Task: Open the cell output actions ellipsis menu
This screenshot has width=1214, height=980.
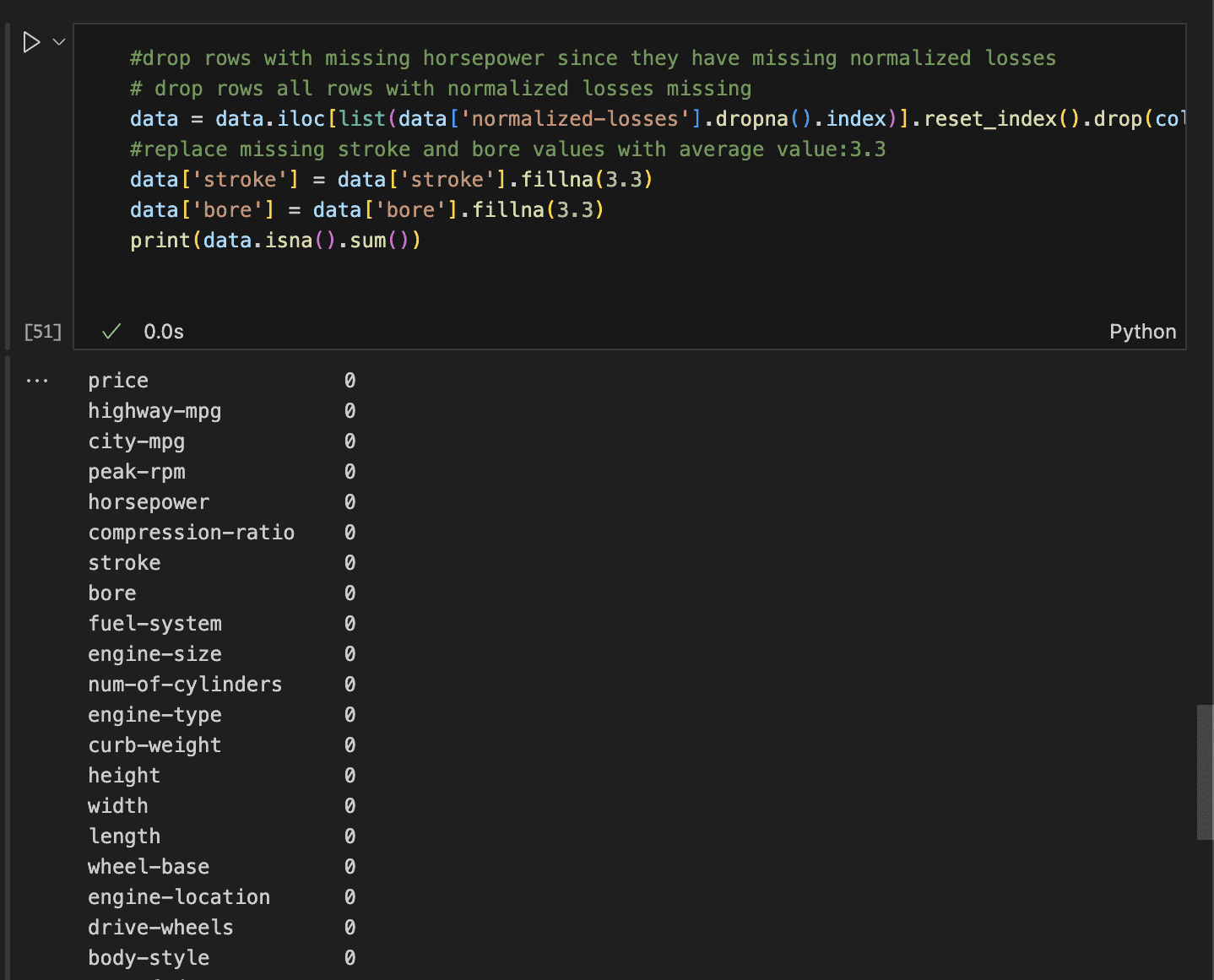Action: coord(37,380)
